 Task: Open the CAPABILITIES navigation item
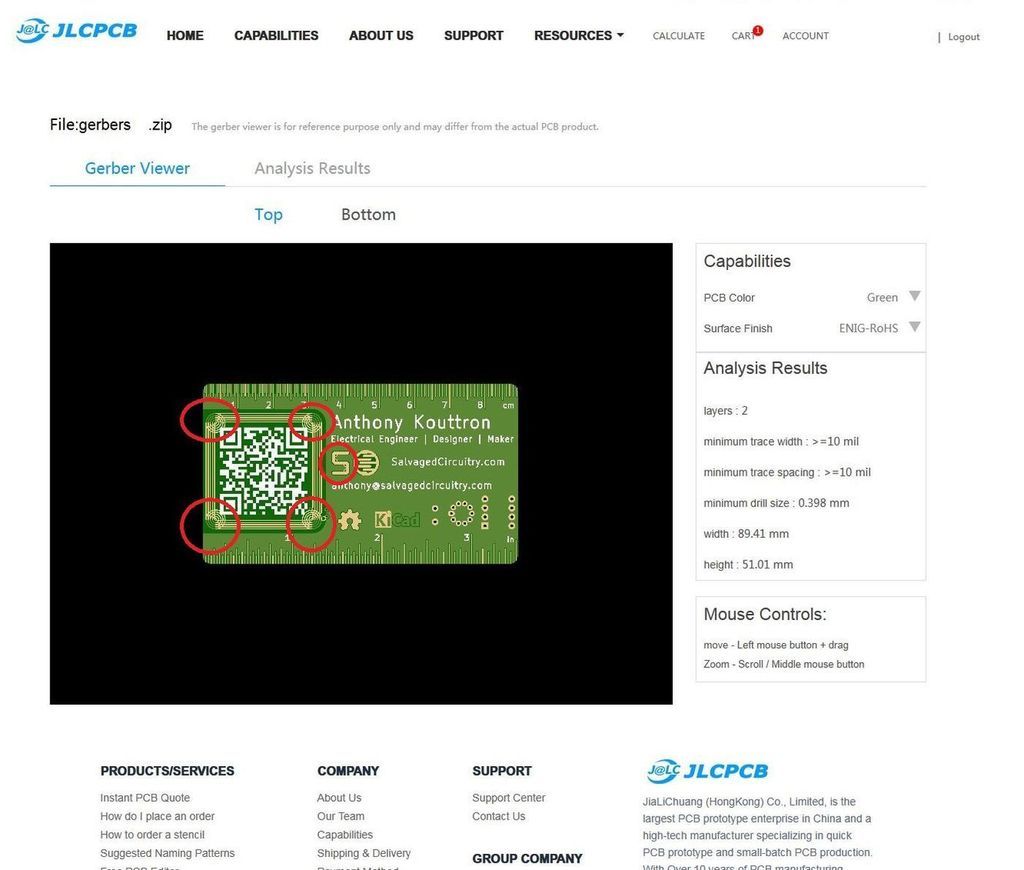[276, 36]
